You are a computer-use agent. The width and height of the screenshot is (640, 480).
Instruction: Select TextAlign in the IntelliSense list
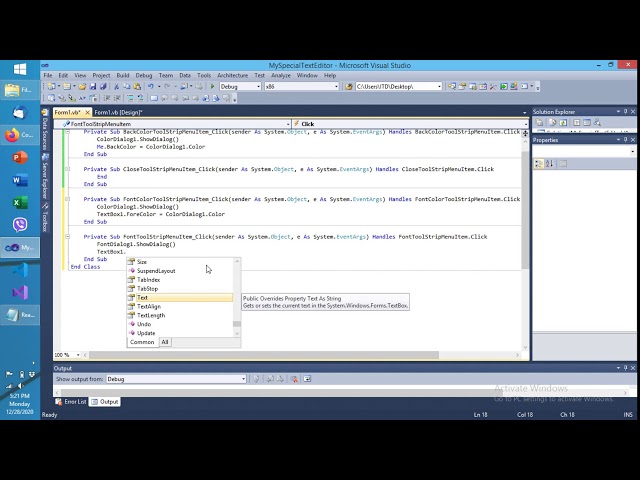click(180, 307)
